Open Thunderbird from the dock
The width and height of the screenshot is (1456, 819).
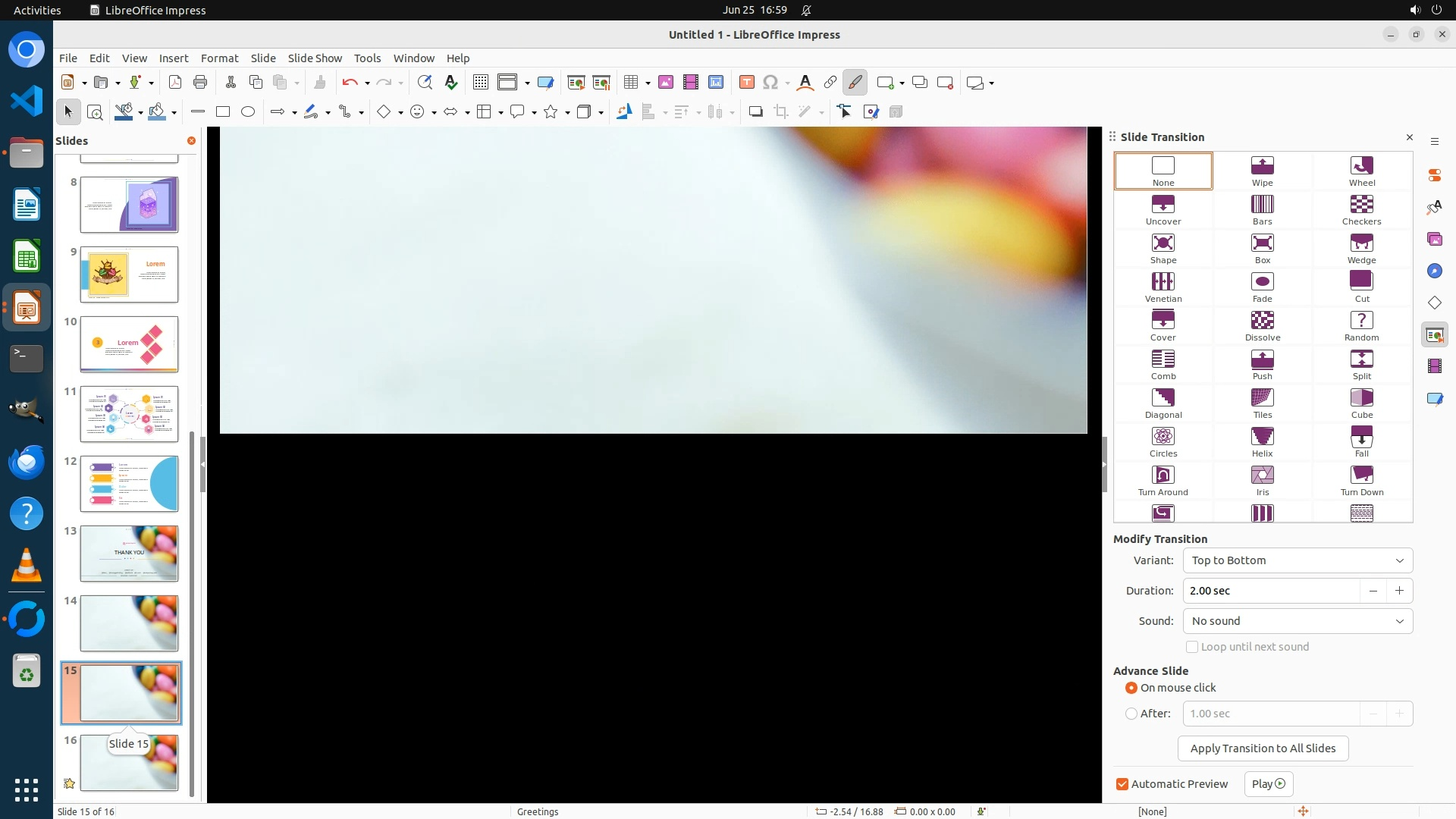[27, 462]
